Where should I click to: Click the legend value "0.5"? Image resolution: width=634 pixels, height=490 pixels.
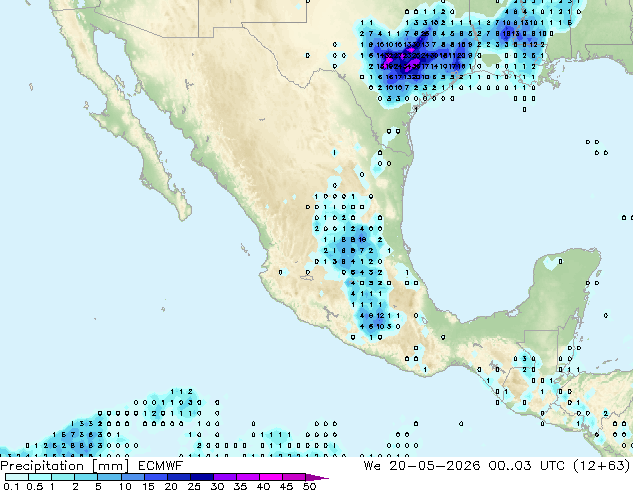pos(35,486)
